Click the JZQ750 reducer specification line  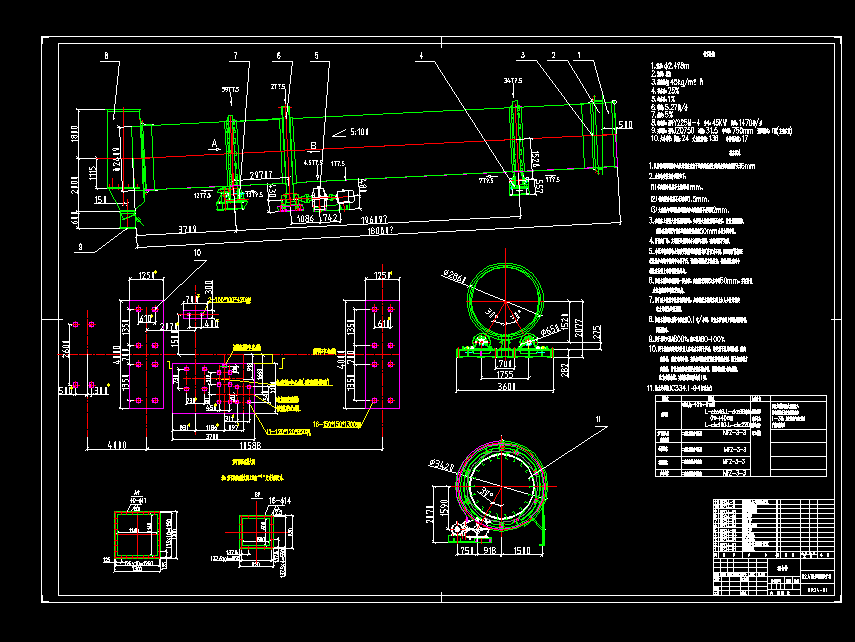click(721, 131)
